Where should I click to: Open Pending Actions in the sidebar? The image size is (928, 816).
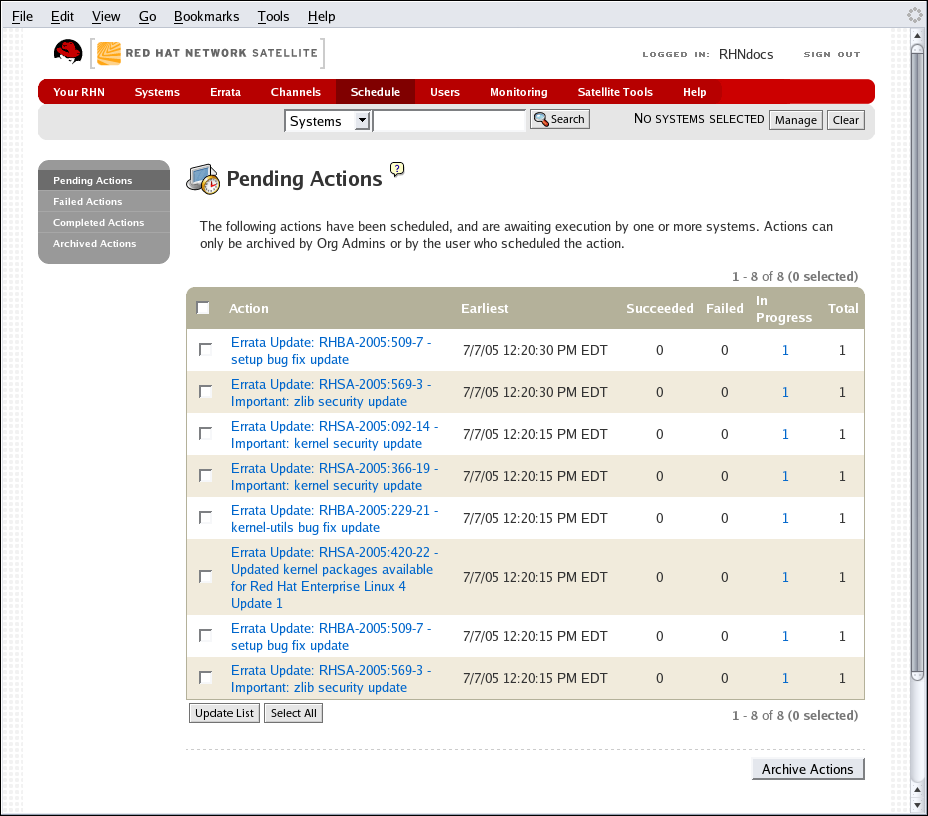click(x=104, y=180)
